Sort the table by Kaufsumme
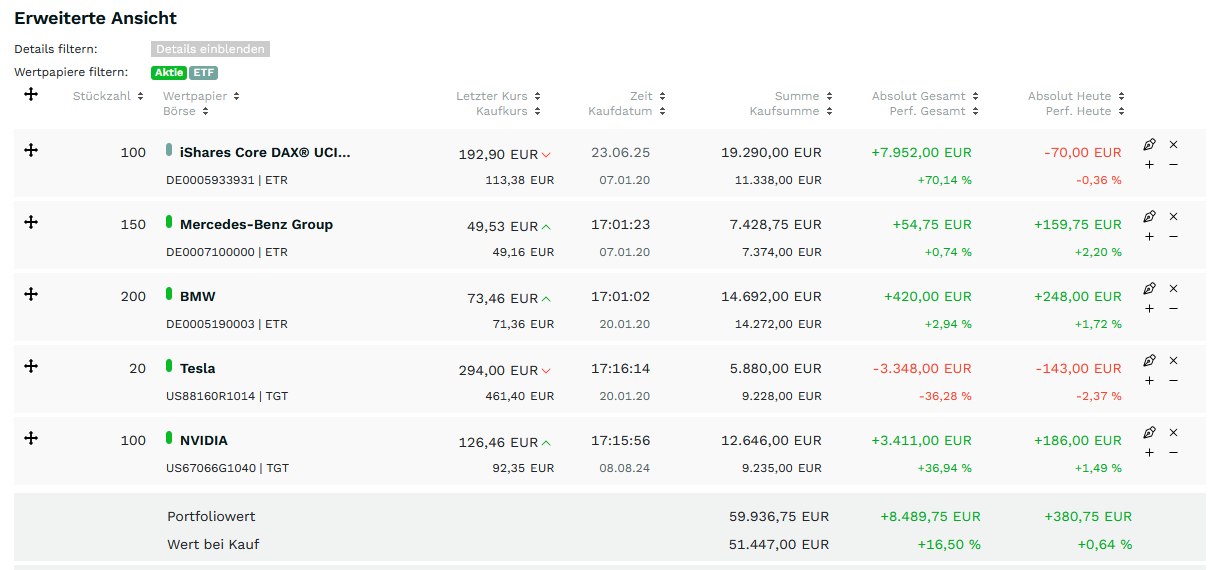This screenshot has height=570, width=1215. (791, 111)
